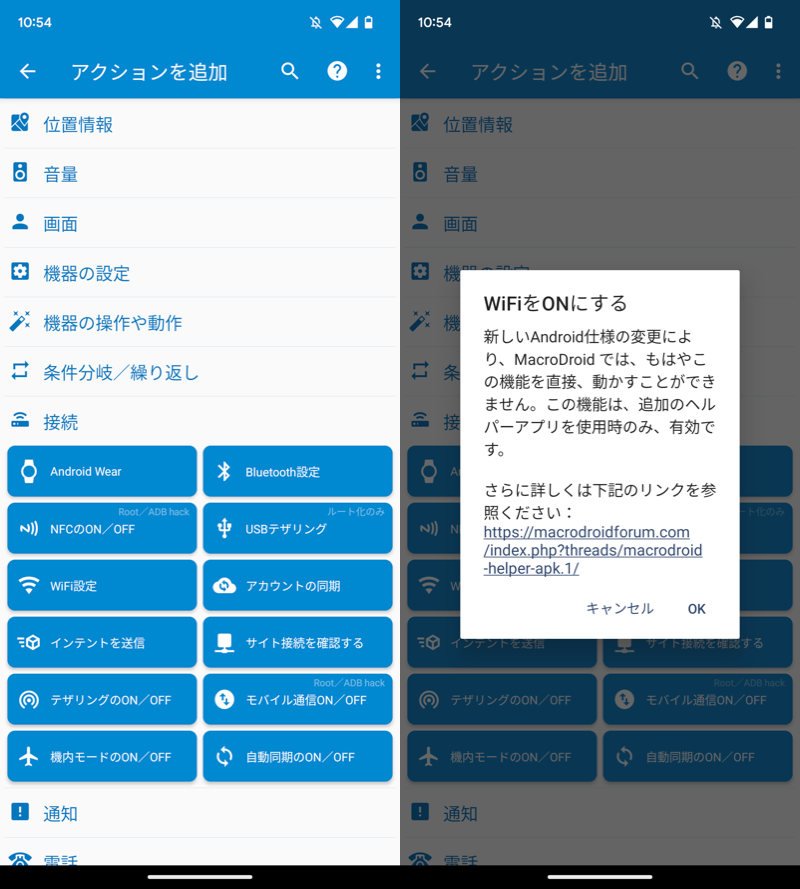Select the 機内モードのON／OFF airplane tile

(x=102, y=756)
